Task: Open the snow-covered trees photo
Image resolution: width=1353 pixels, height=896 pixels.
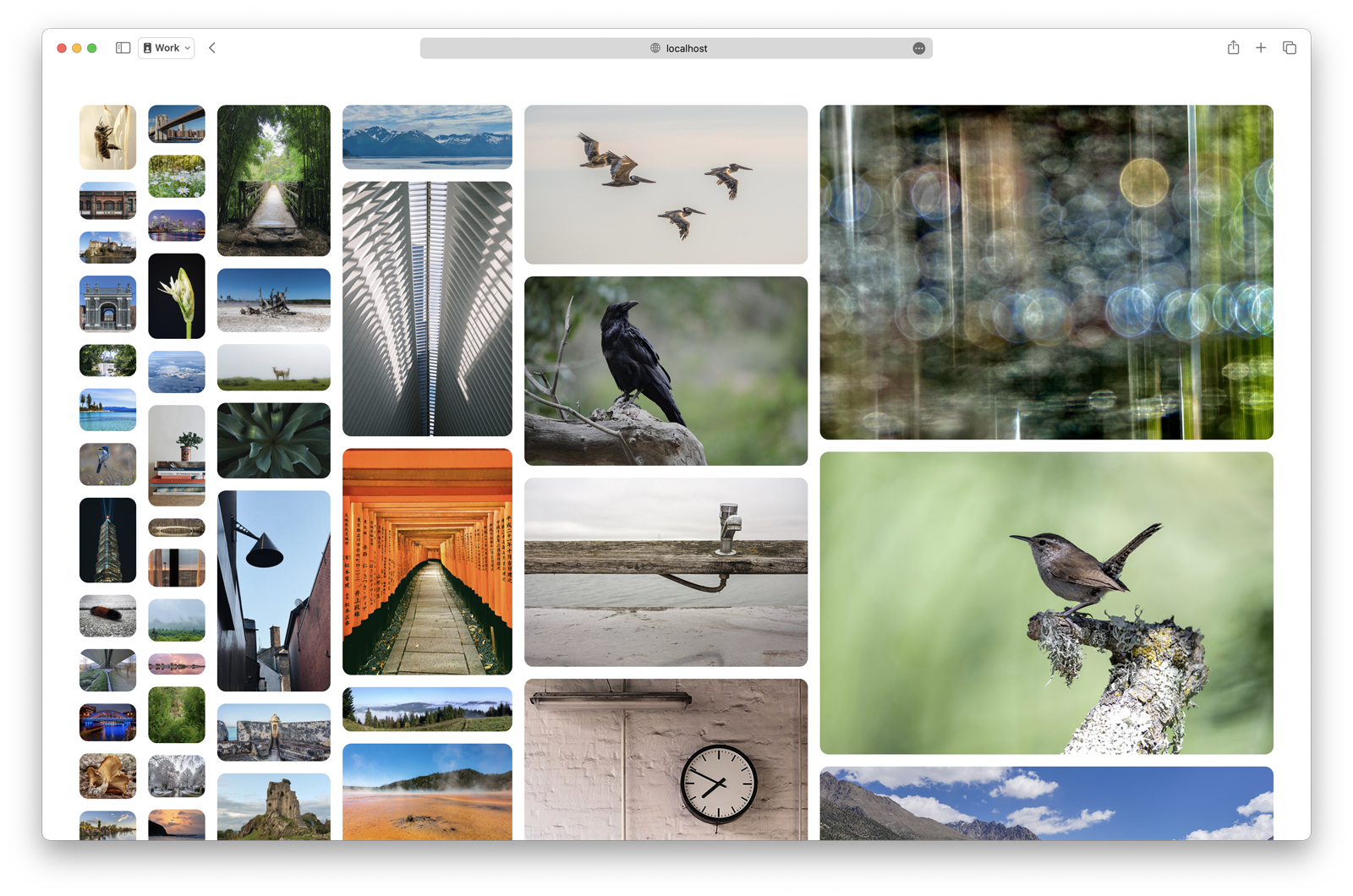Action: coord(176,776)
